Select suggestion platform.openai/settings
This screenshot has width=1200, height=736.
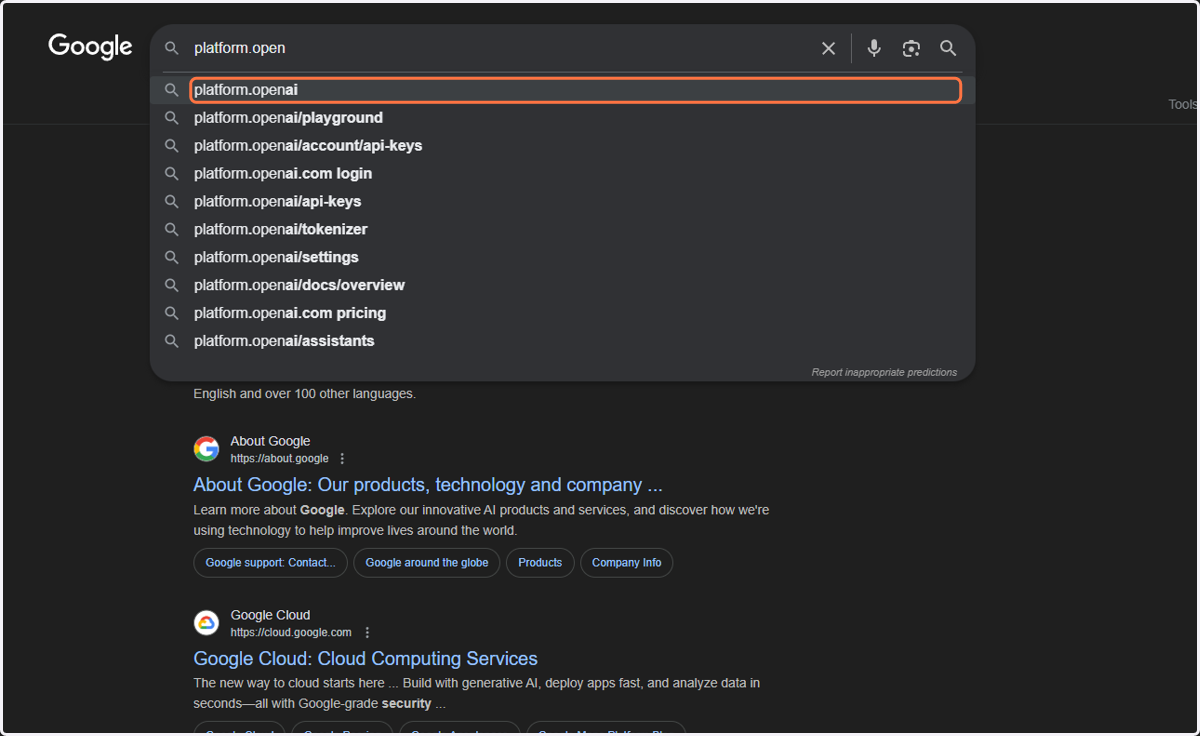pyautogui.click(x=562, y=258)
